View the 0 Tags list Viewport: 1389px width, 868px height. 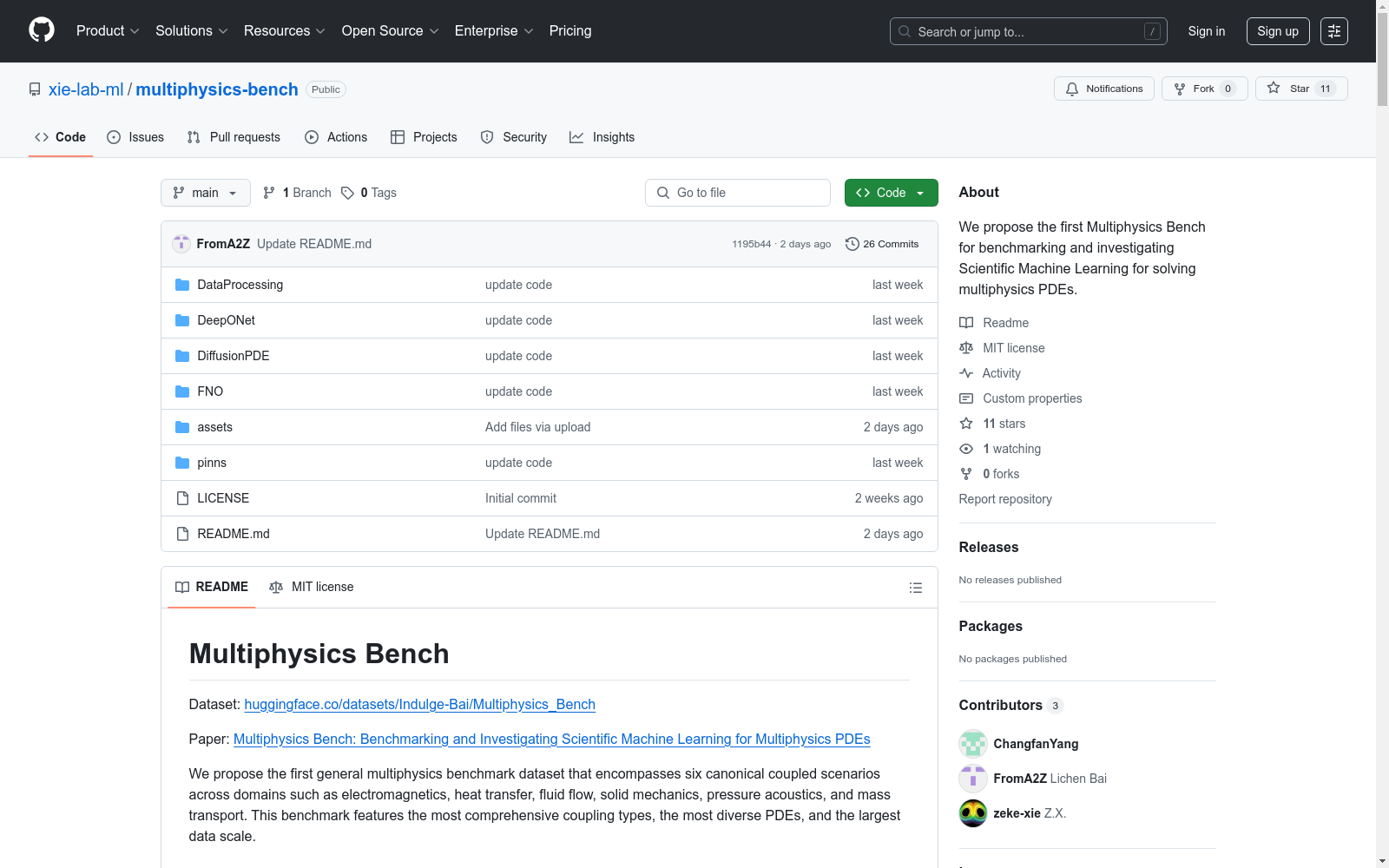(369, 193)
